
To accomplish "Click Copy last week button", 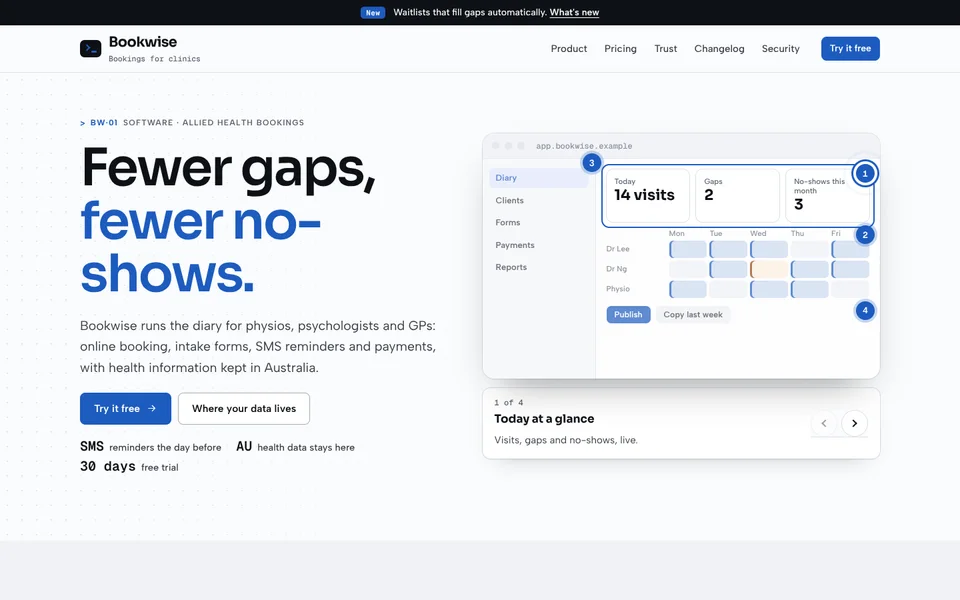I will click(693, 314).
